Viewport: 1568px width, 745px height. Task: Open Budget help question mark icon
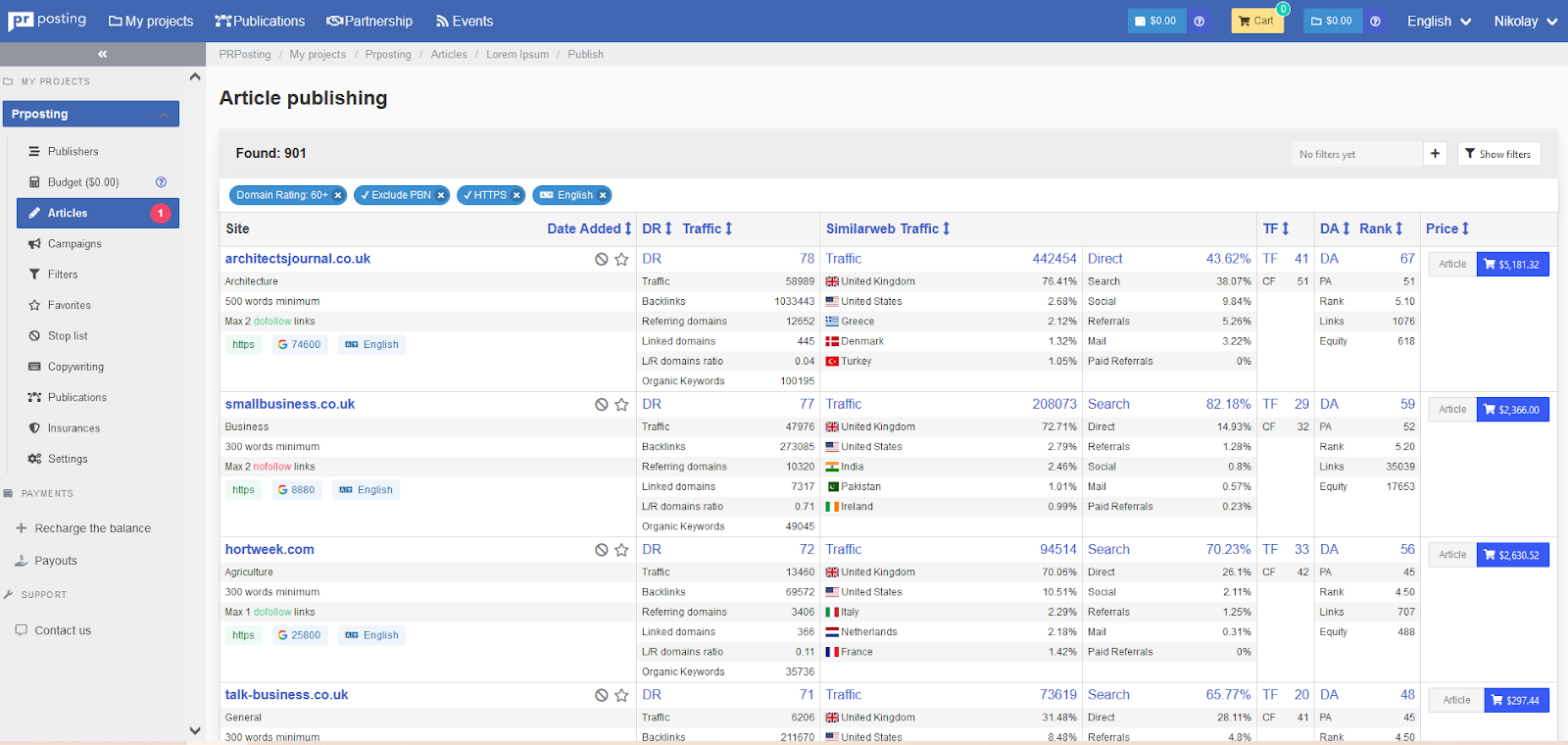click(161, 182)
